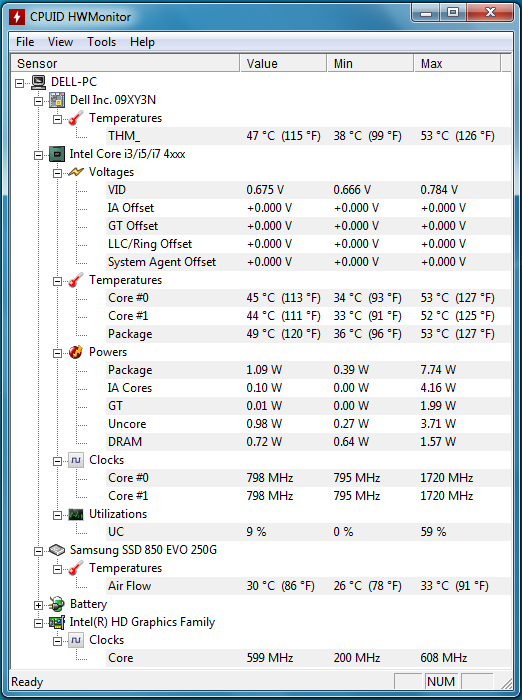
Task: Click the Intel HD Graphics card icon
Action: pyautogui.click(x=57, y=622)
